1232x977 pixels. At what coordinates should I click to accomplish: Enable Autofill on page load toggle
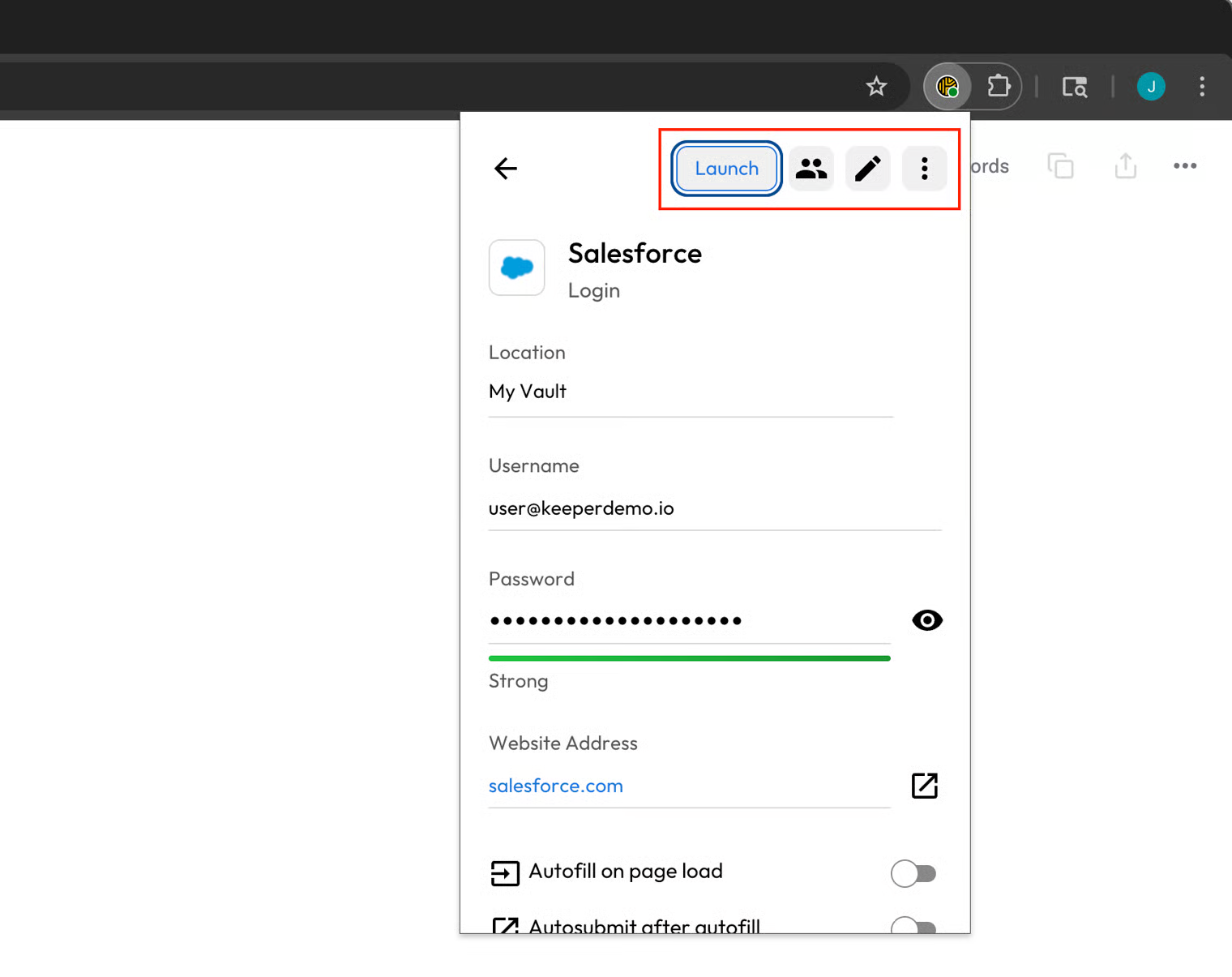point(913,873)
